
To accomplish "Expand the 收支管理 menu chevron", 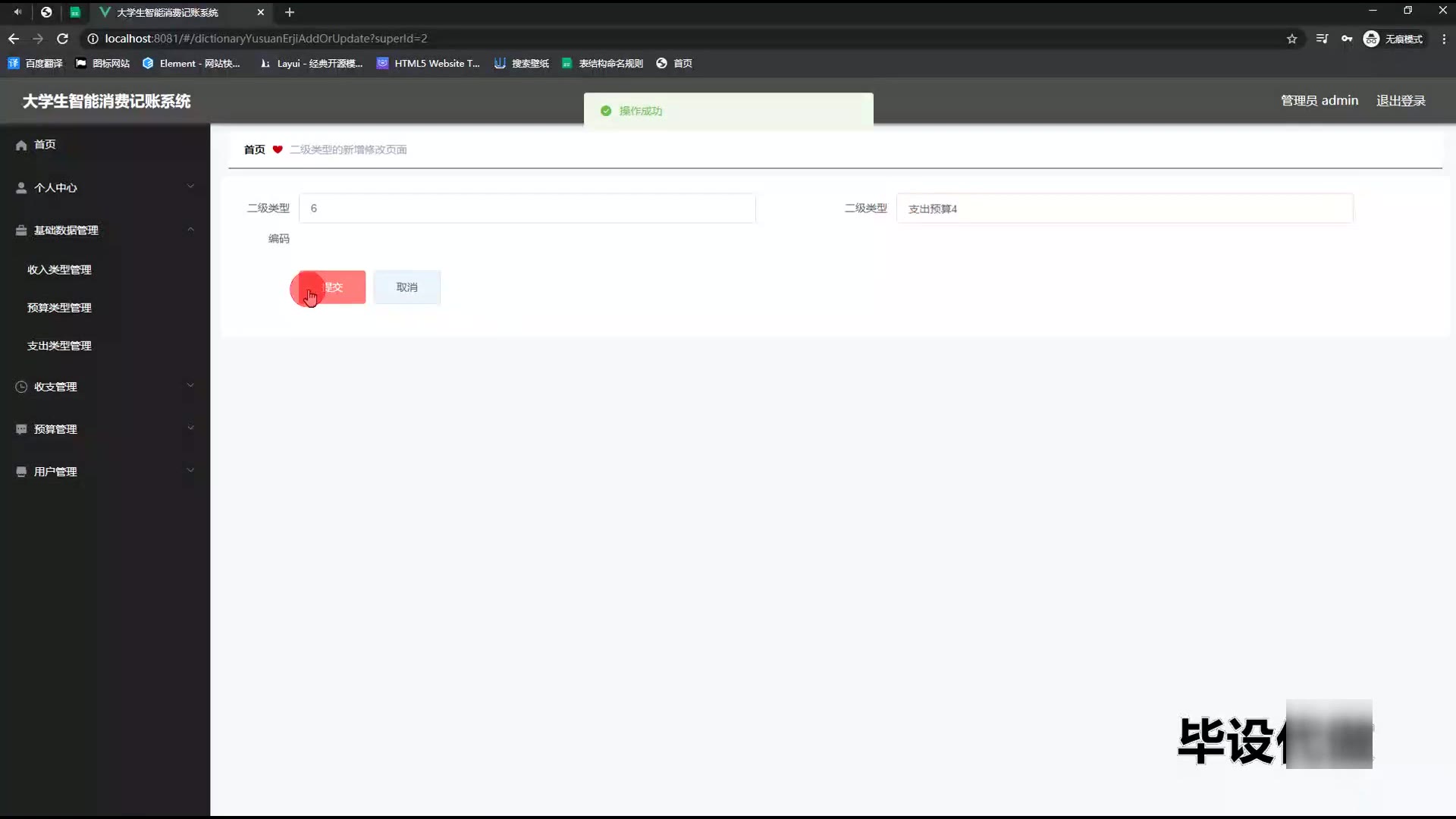I will pos(190,385).
